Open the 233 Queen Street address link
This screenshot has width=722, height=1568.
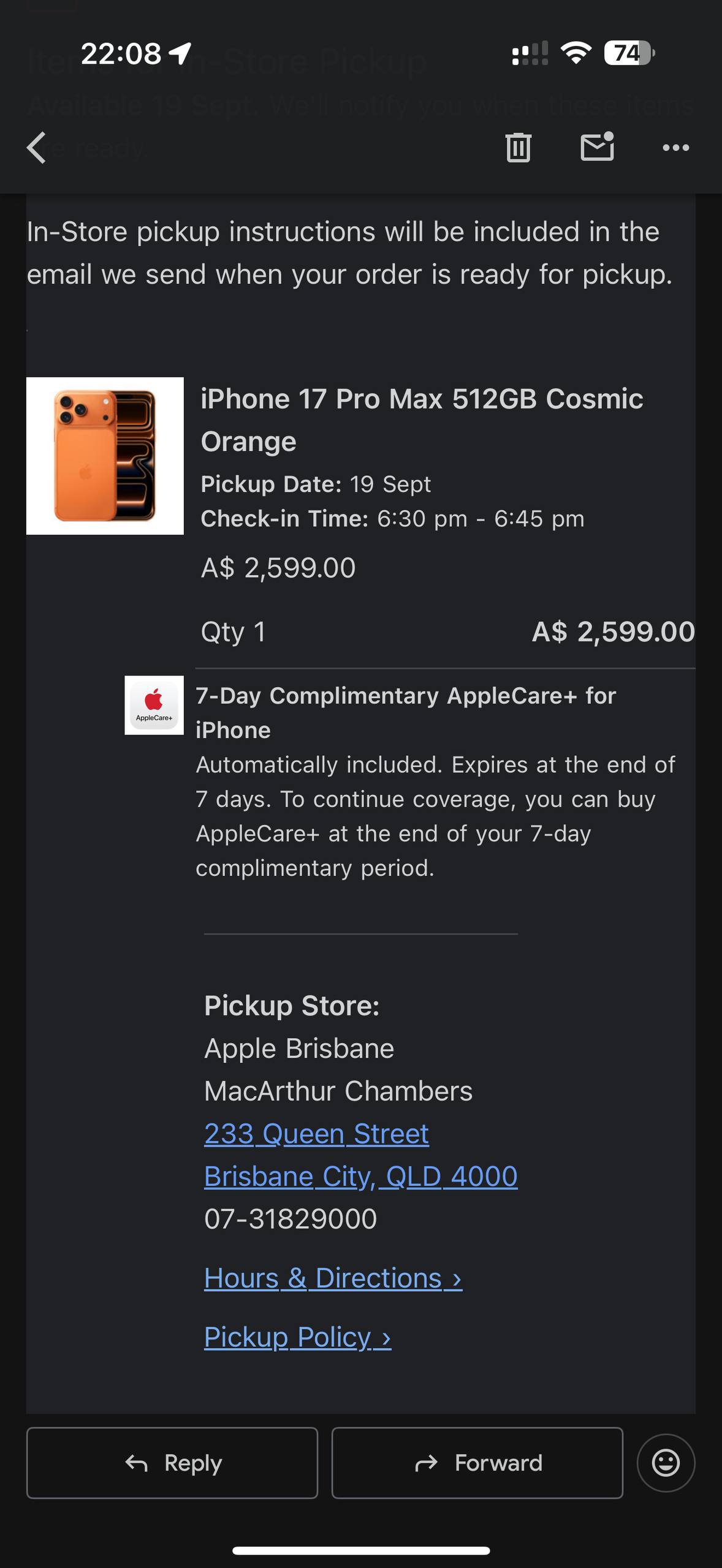(316, 1134)
